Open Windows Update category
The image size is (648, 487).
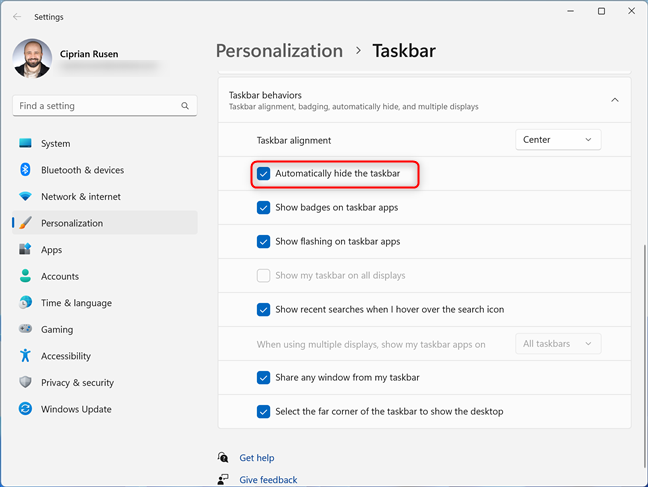pos(105,409)
